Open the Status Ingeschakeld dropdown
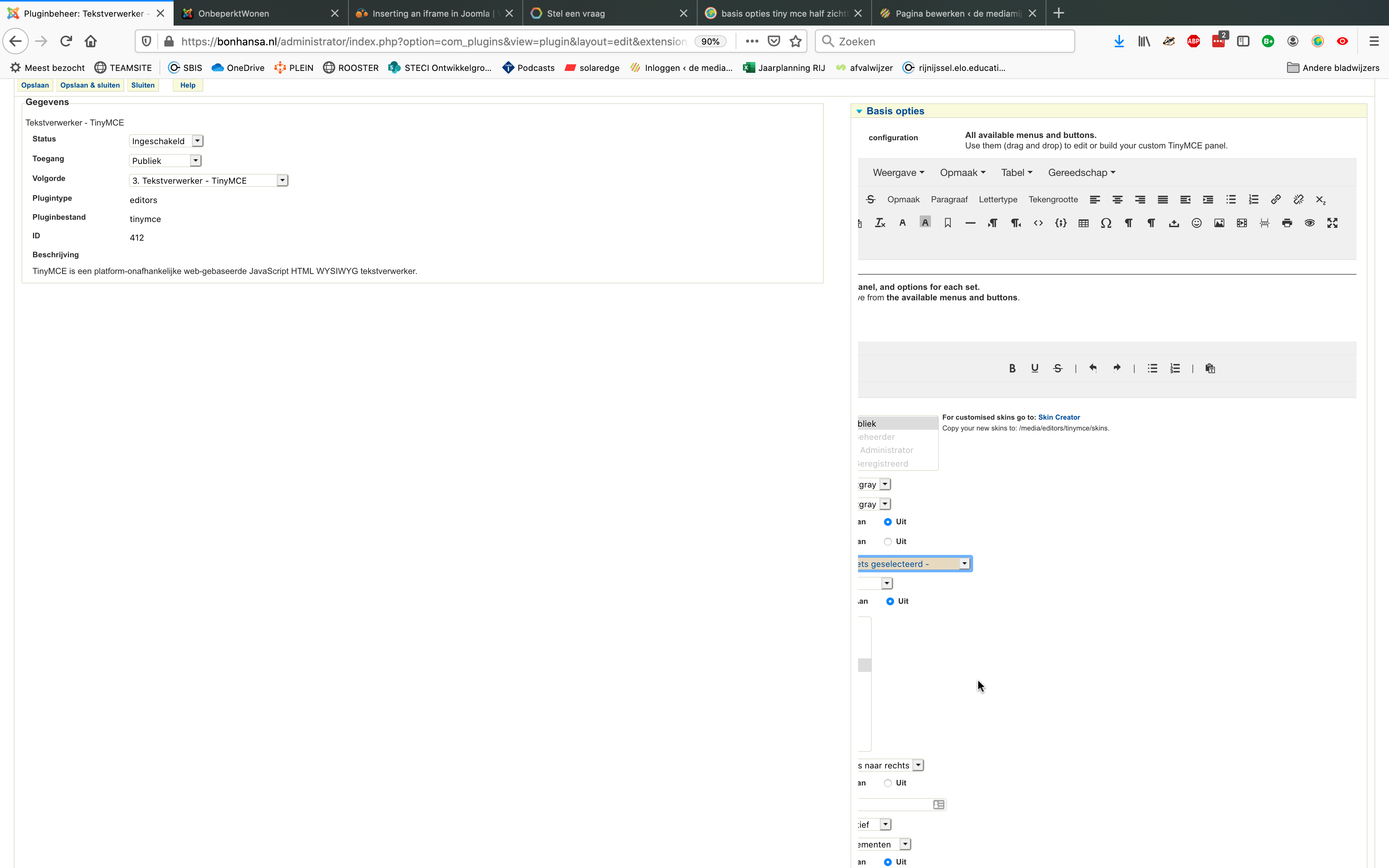Screen dimensions: 1389x868 (166, 141)
